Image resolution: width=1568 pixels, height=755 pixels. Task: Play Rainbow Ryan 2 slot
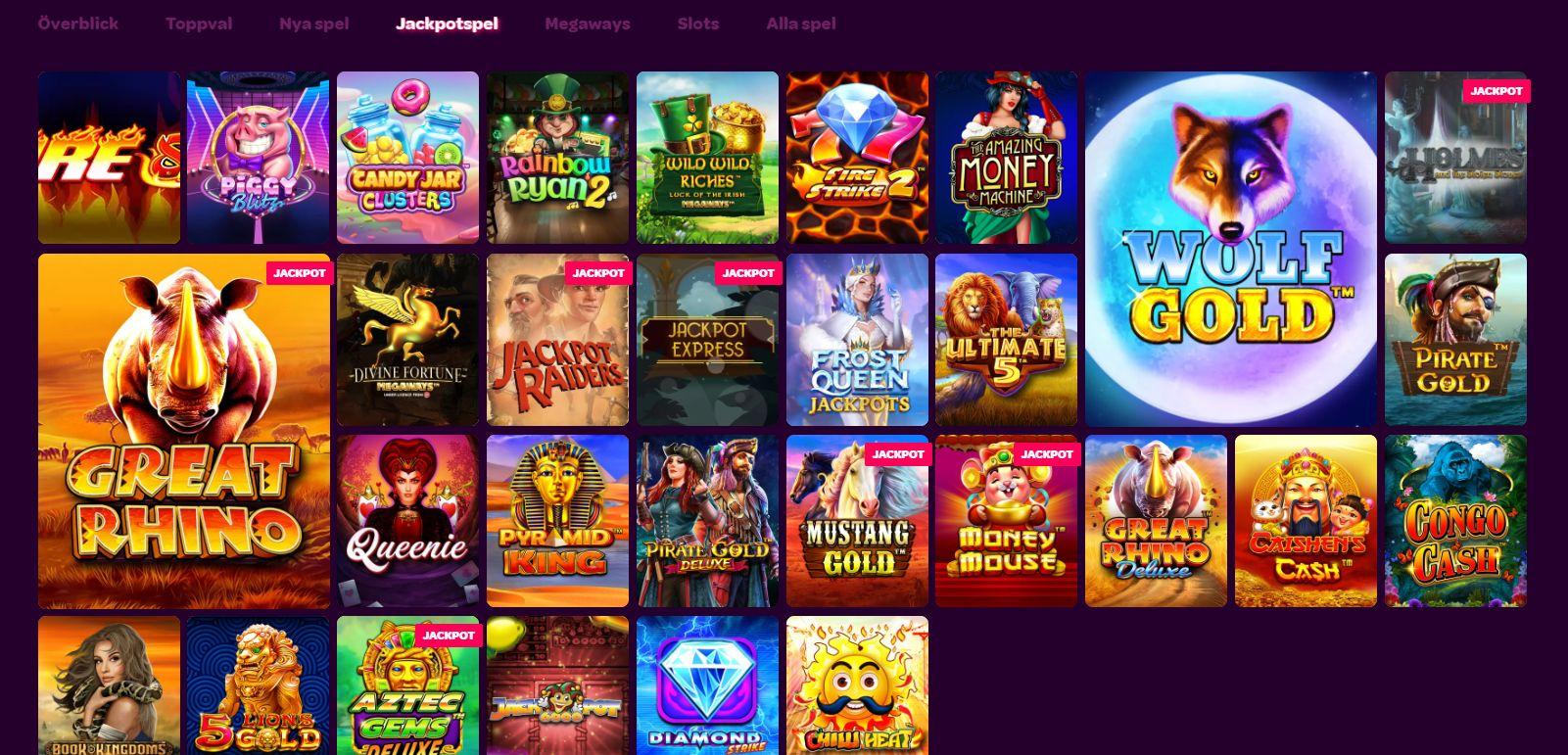pyautogui.click(x=558, y=158)
